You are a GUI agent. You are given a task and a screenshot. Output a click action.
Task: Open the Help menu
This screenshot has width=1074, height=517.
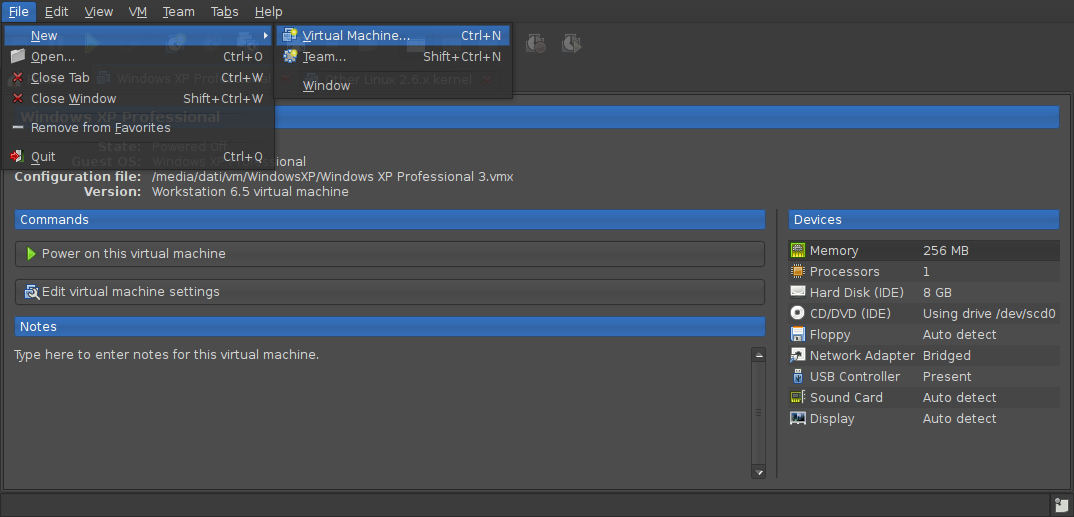[268, 12]
